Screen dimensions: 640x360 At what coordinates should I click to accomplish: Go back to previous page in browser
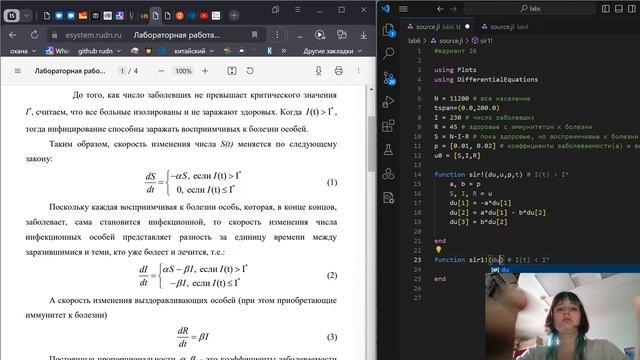[13, 35]
